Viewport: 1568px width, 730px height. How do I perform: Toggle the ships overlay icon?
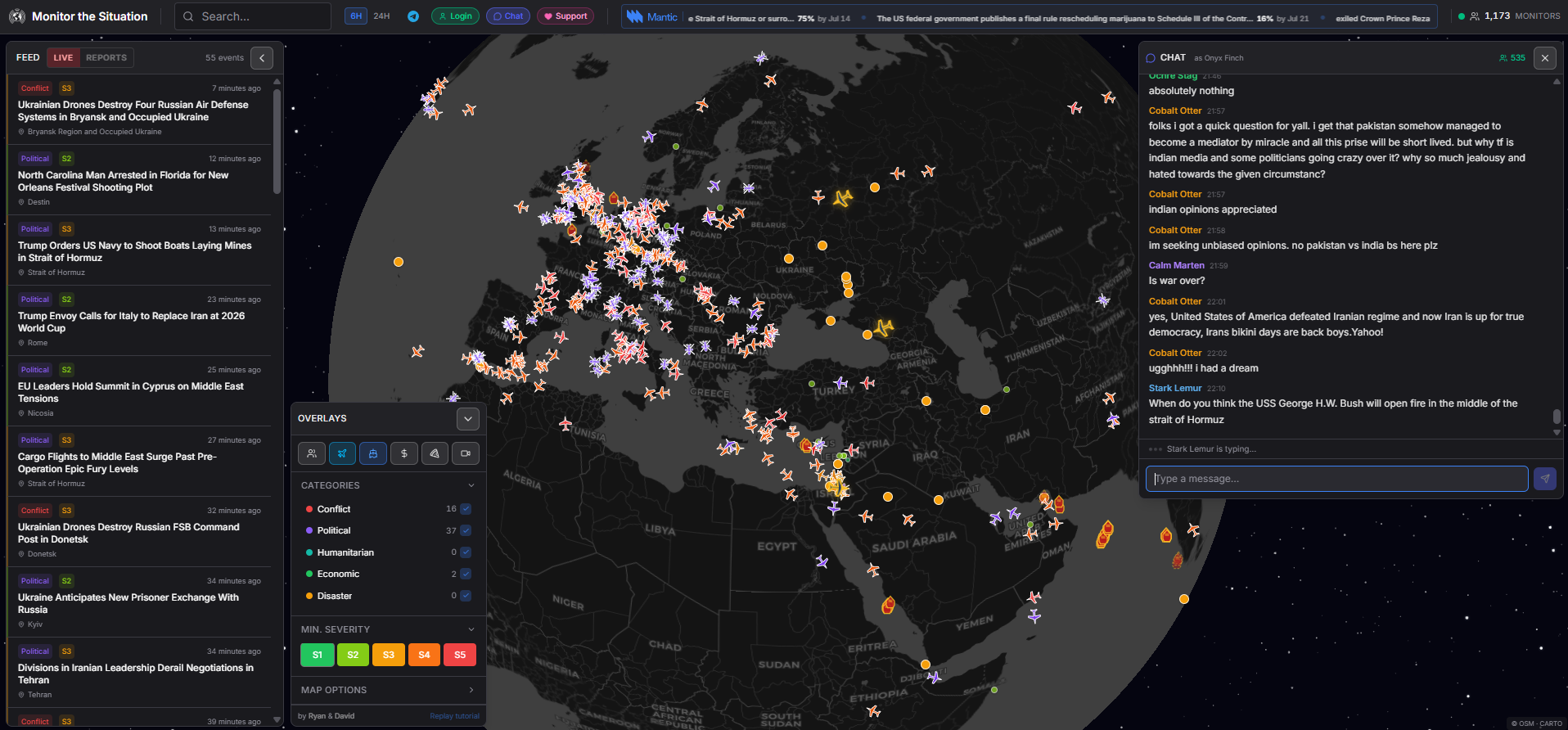click(x=373, y=453)
